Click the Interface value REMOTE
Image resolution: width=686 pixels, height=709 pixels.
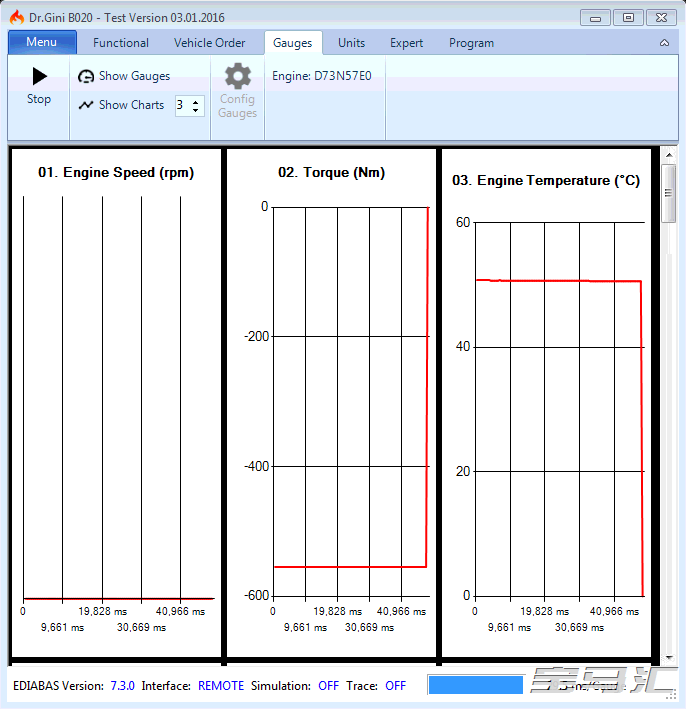pos(221,686)
